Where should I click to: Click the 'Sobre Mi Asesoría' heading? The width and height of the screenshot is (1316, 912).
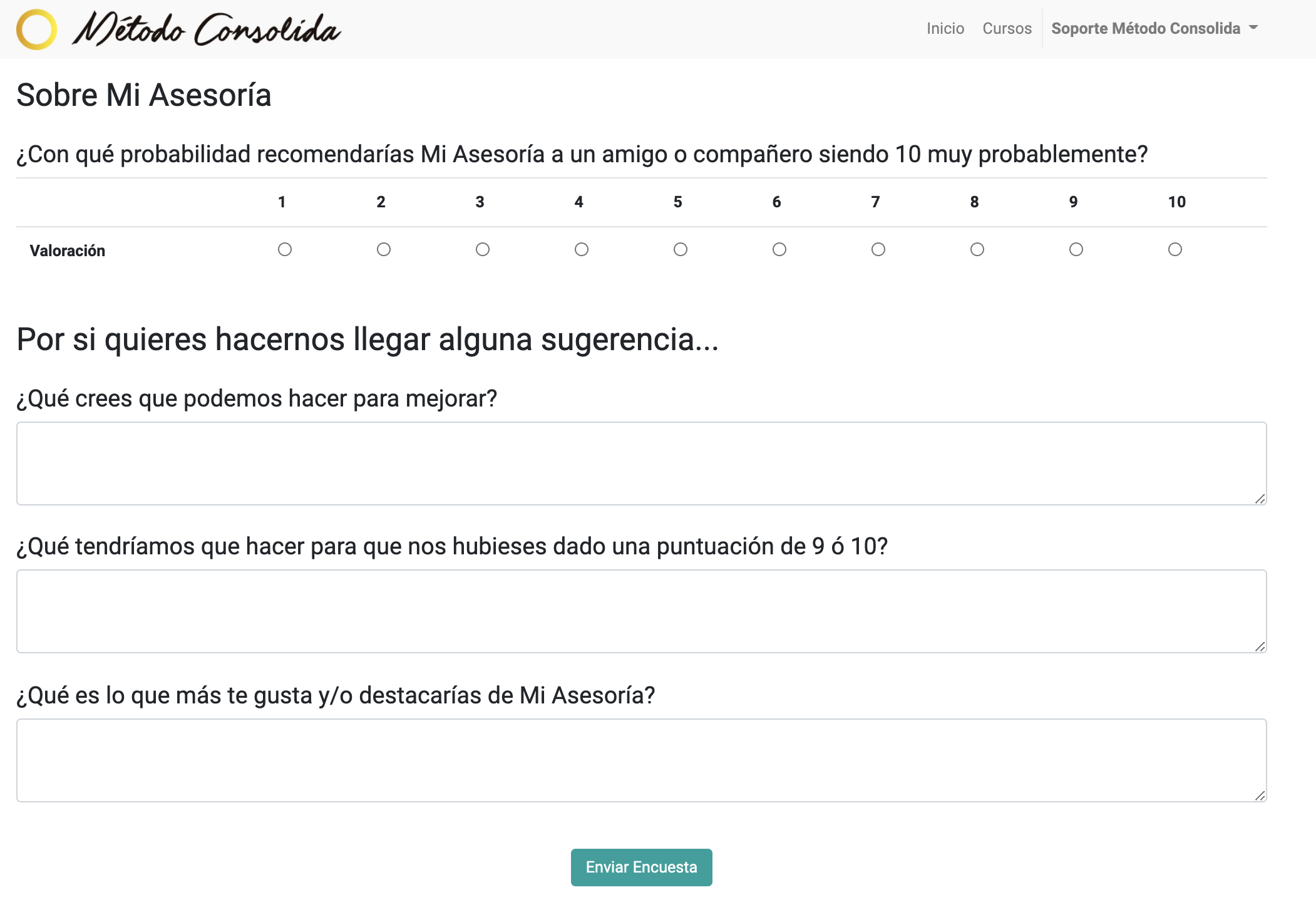144,95
